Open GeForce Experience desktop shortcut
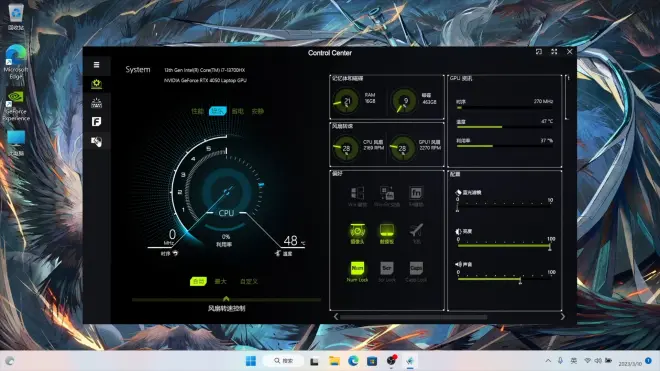The width and height of the screenshot is (660, 371). coord(16,105)
